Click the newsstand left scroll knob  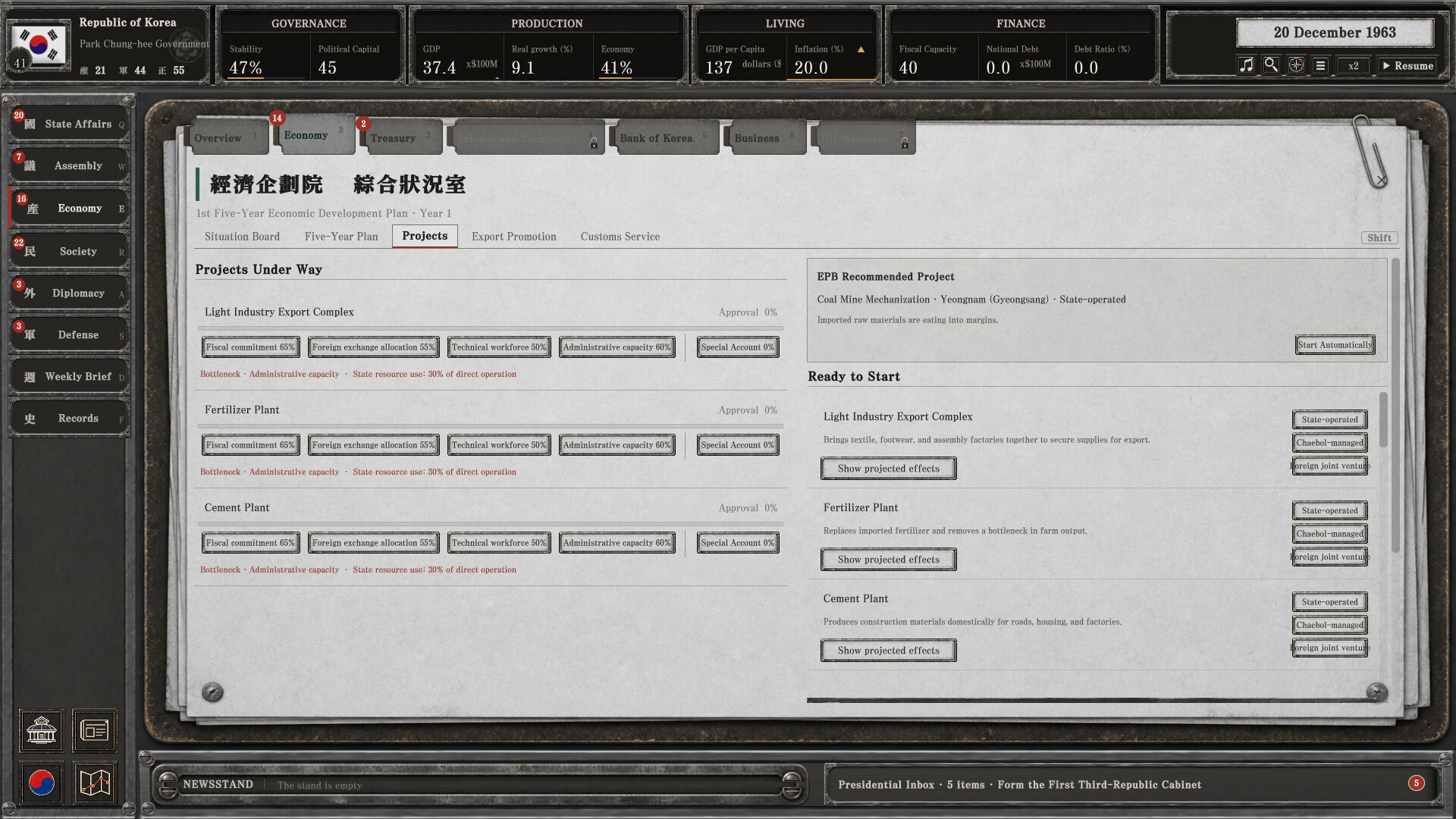pos(168,785)
